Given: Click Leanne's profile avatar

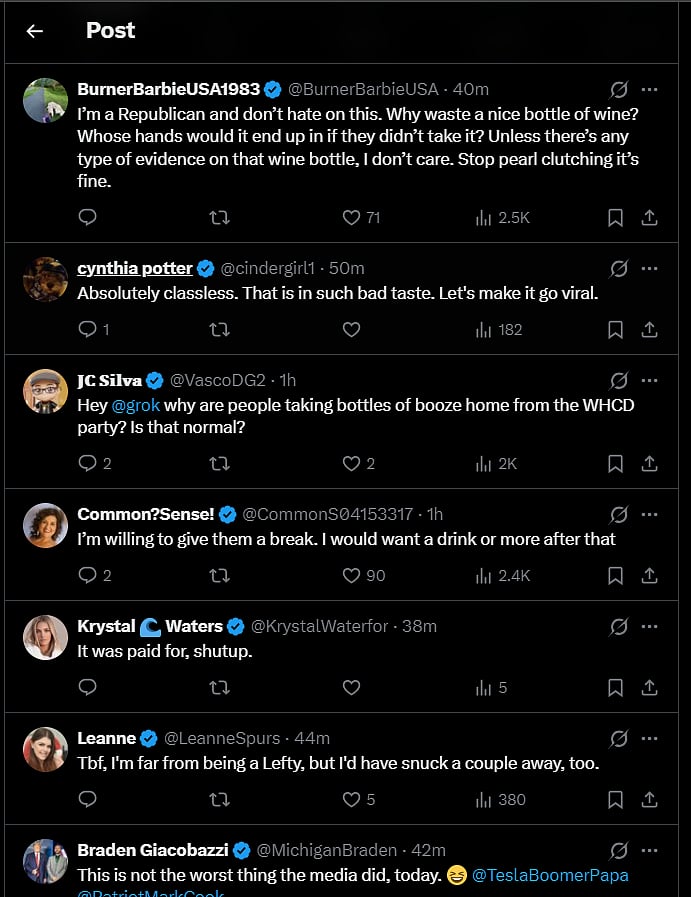Looking at the screenshot, I should pos(46,750).
